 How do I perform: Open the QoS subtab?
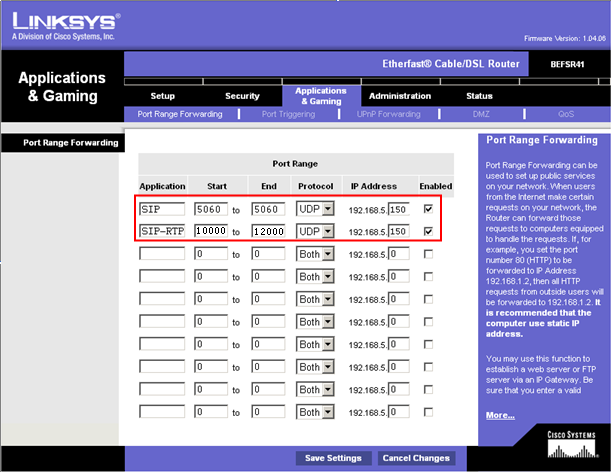tap(566, 114)
